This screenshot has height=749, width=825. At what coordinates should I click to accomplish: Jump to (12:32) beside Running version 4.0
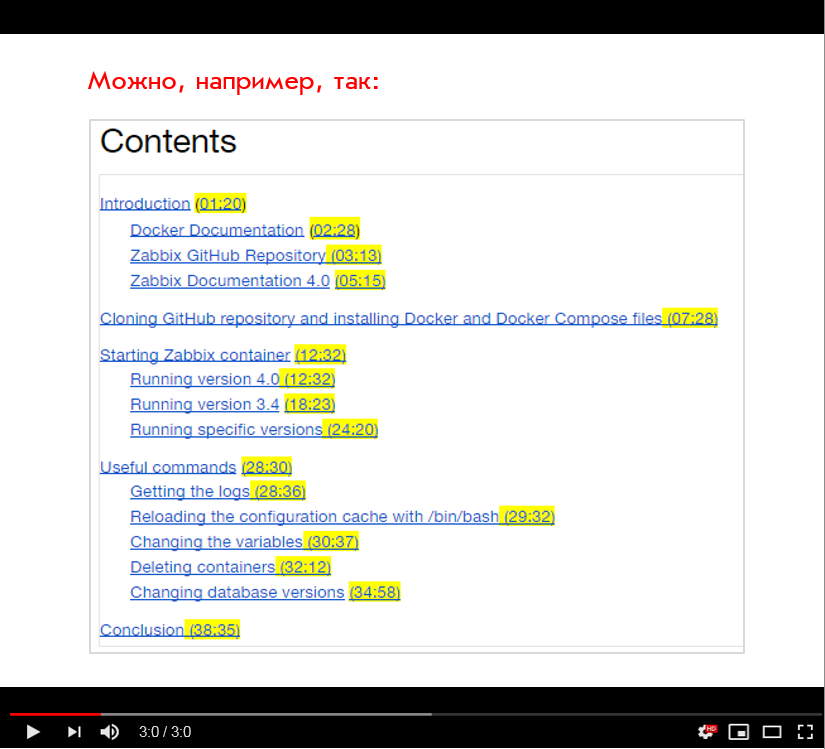pyautogui.click(x=309, y=379)
